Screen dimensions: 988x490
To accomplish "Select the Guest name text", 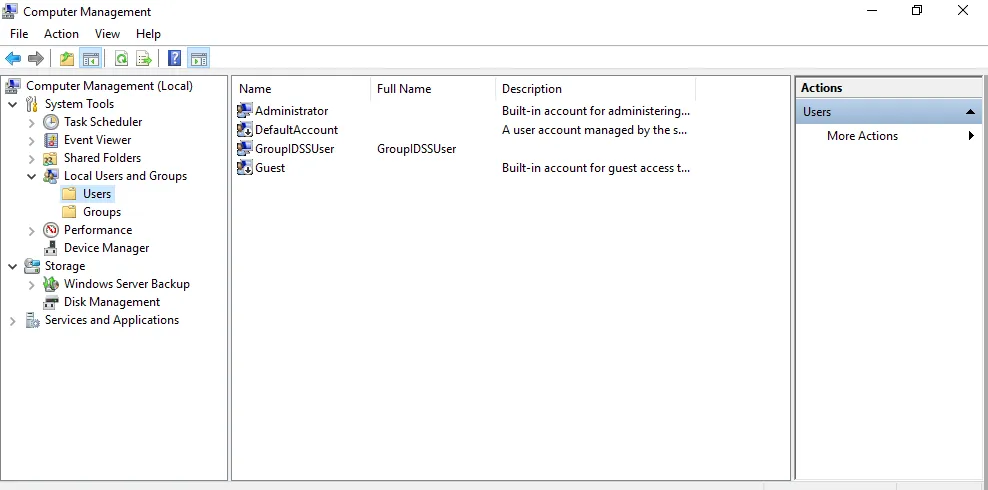I will pos(270,168).
